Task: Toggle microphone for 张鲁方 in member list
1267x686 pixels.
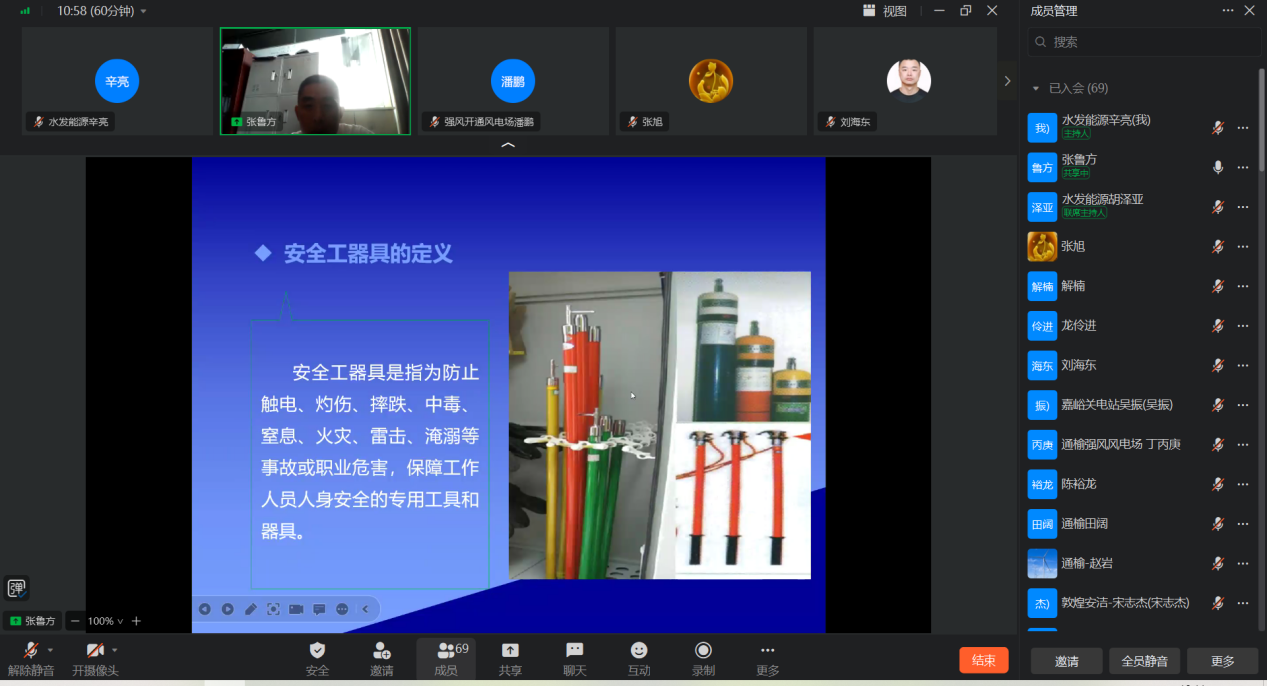Action: point(1217,167)
